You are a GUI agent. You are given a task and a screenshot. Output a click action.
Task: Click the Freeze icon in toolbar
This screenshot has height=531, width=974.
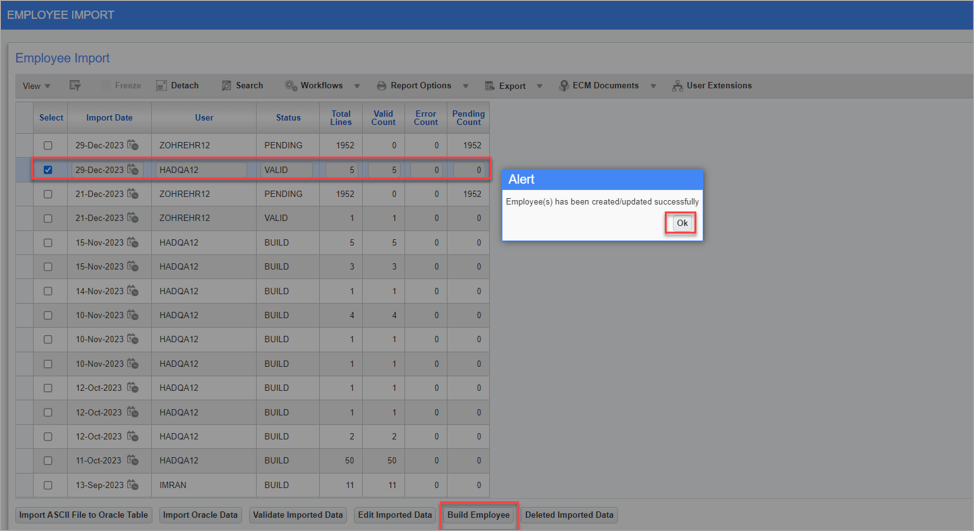[106, 86]
